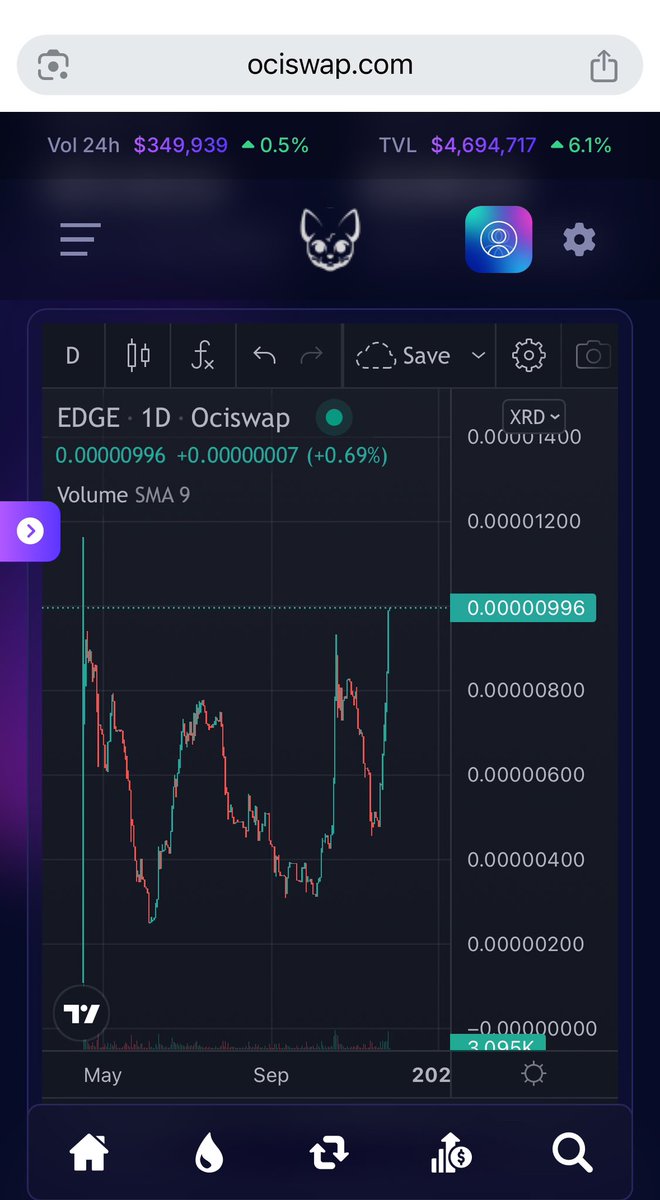Click the 0.00000200 axis value

525,944
